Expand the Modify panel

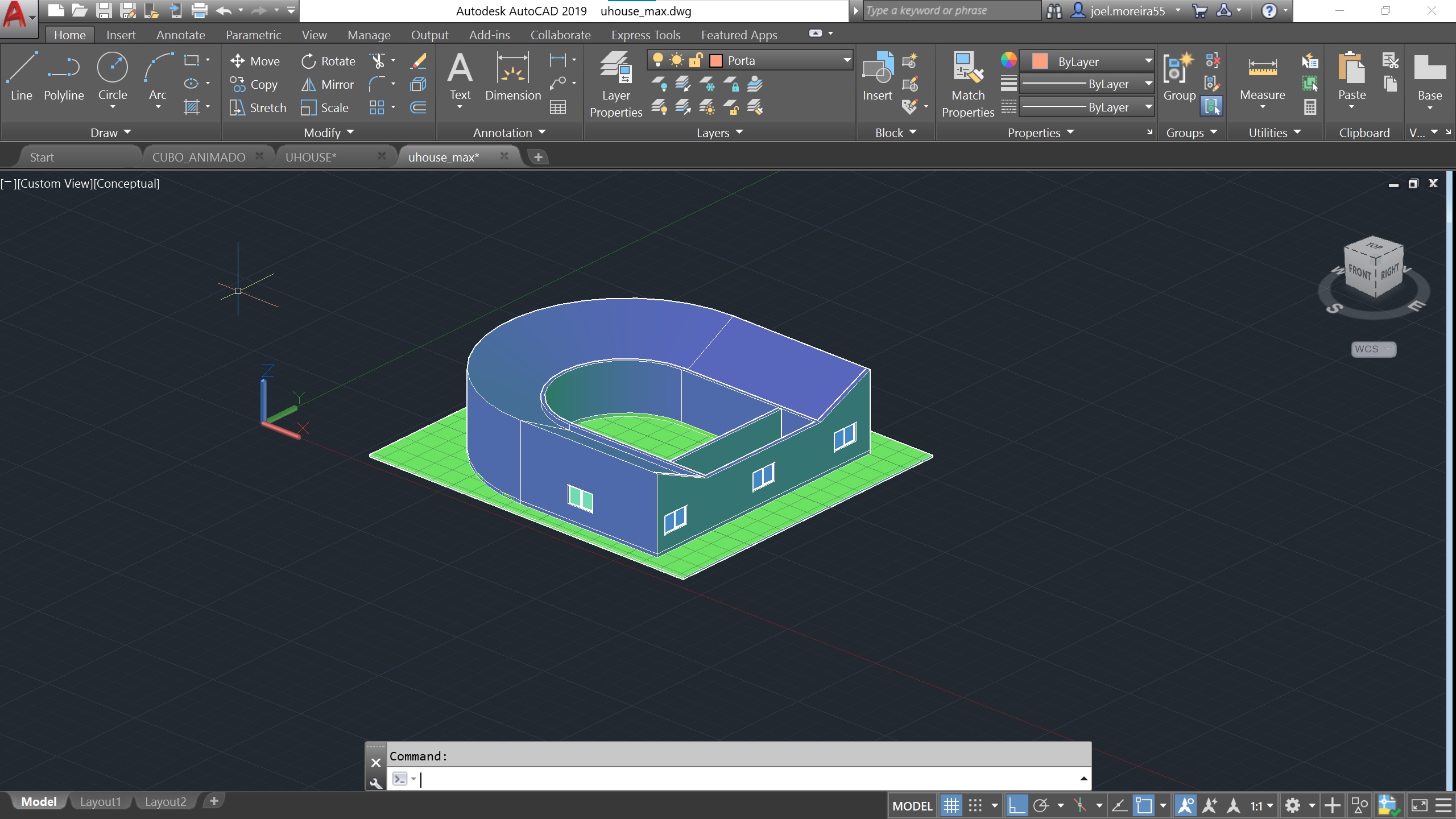(329, 133)
